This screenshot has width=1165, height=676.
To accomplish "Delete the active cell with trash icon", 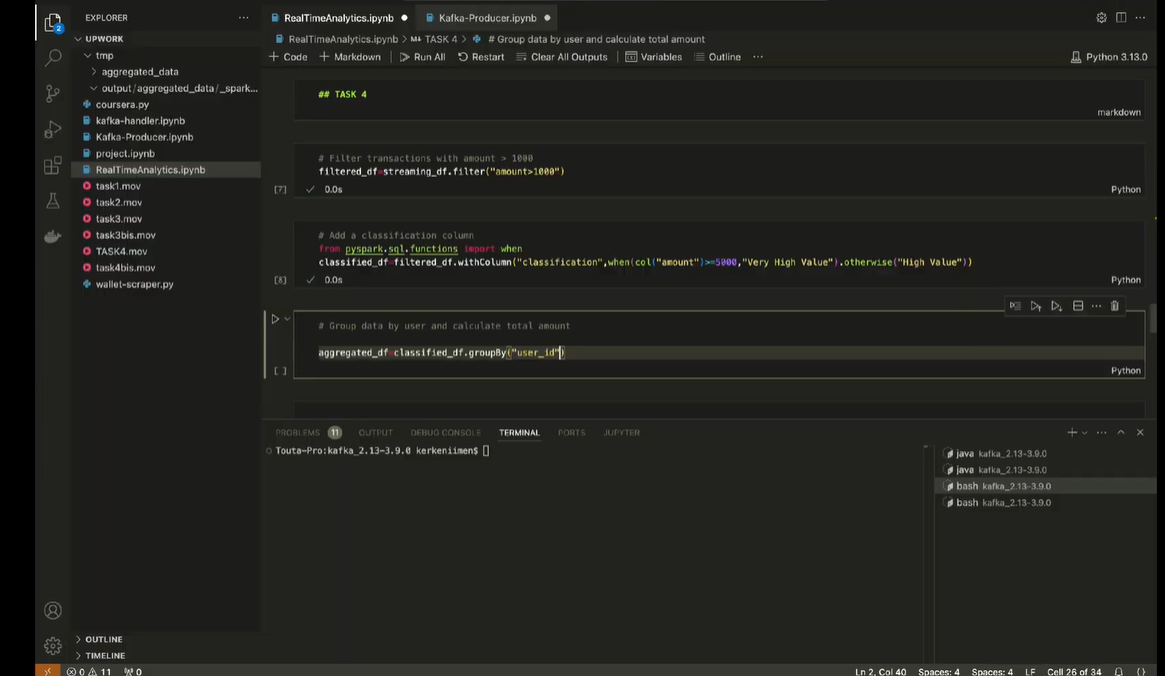I will (1114, 306).
